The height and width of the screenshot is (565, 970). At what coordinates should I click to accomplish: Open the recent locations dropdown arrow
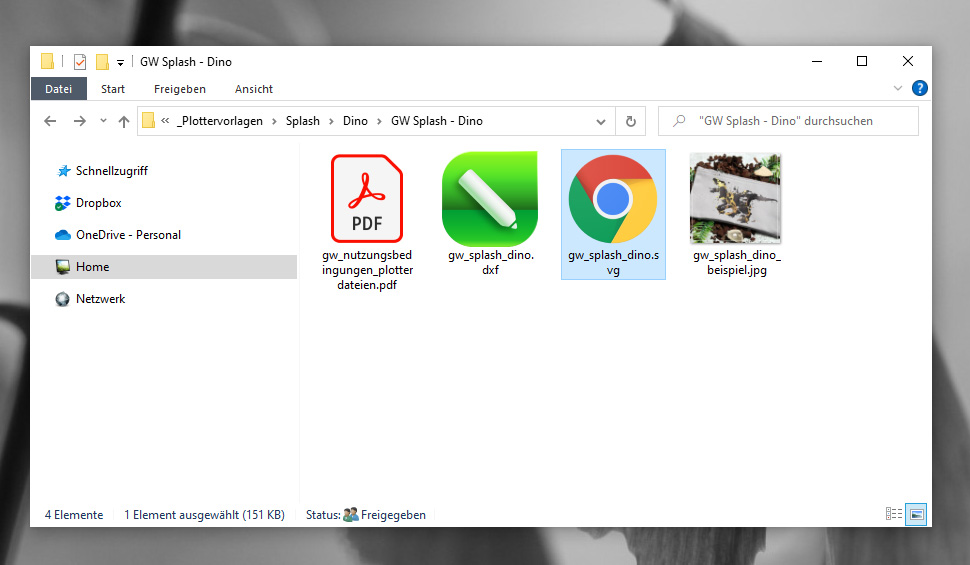101,121
